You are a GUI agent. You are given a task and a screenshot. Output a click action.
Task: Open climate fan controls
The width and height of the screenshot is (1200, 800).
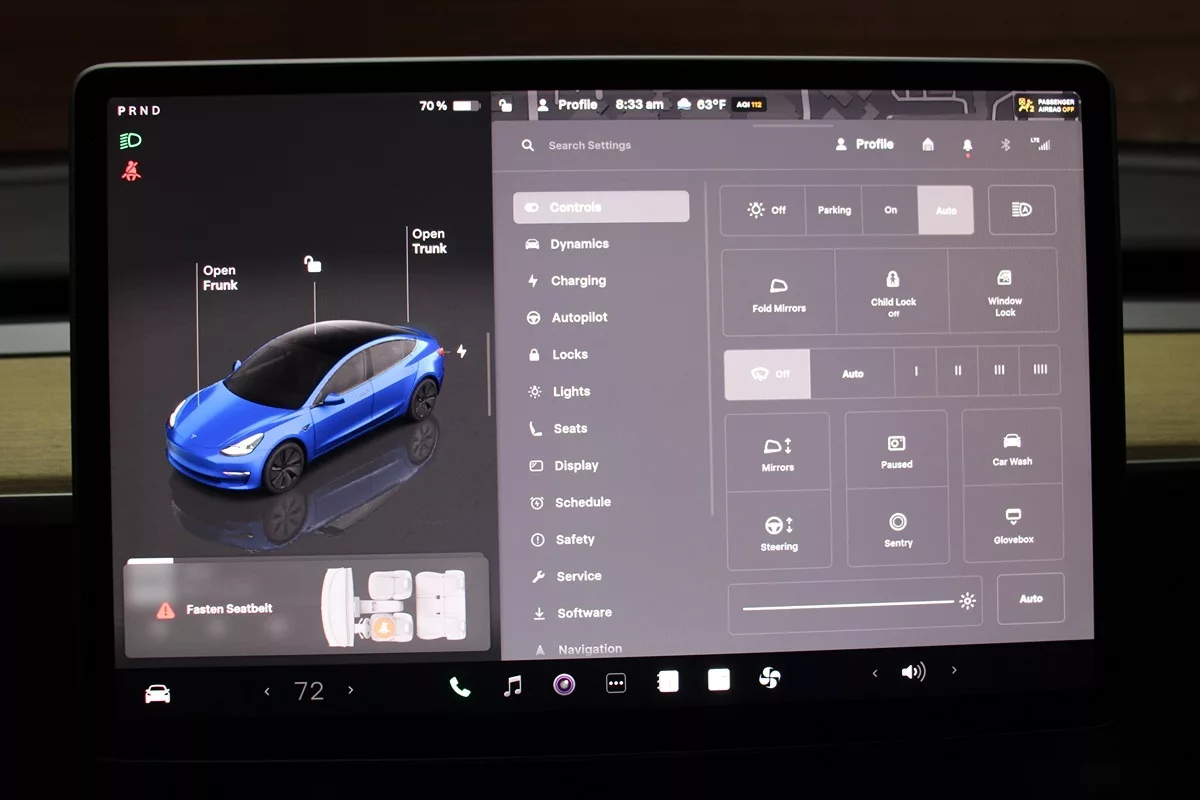769,679
